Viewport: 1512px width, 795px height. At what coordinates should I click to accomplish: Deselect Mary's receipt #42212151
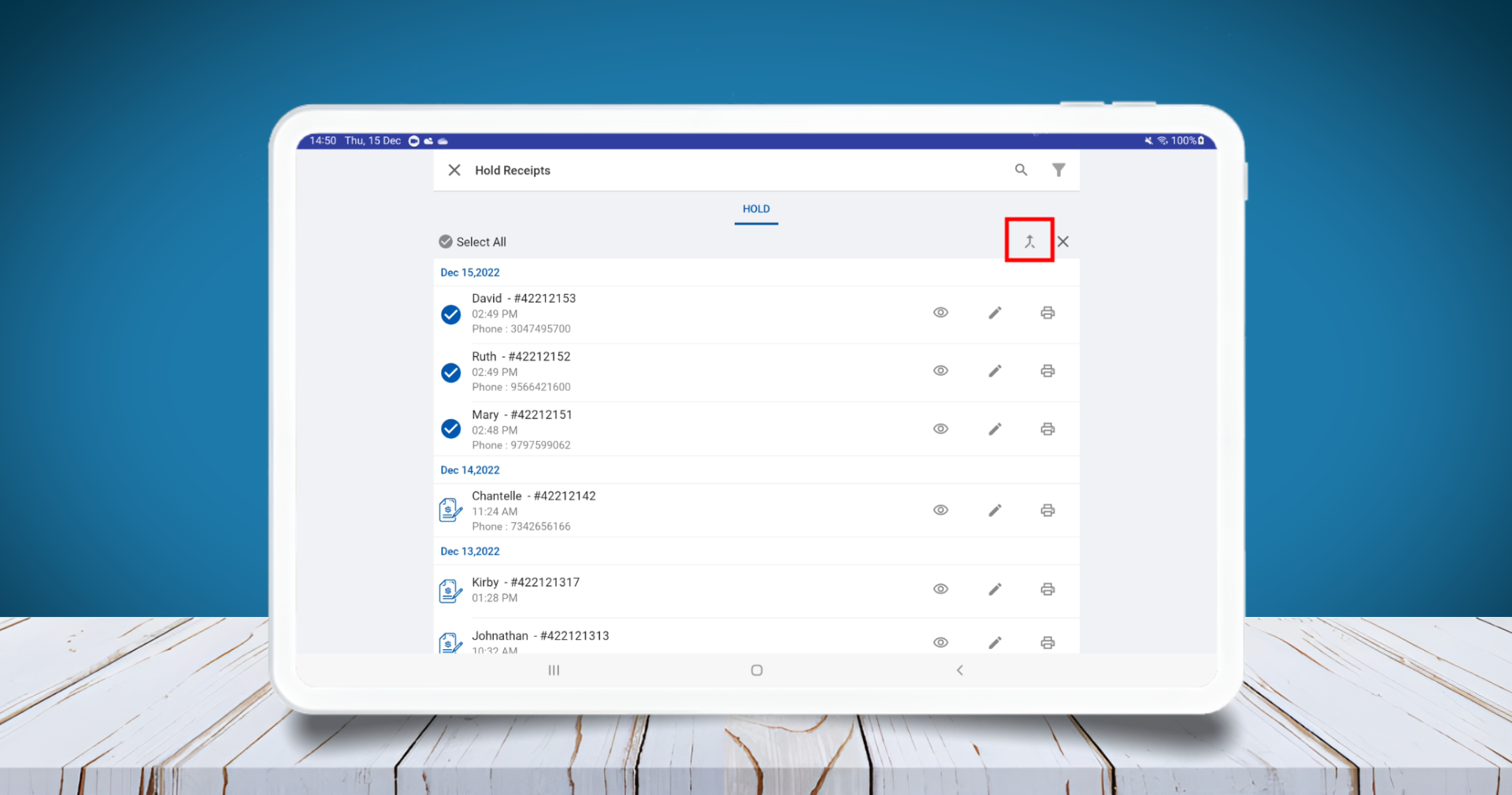[450, 429]
